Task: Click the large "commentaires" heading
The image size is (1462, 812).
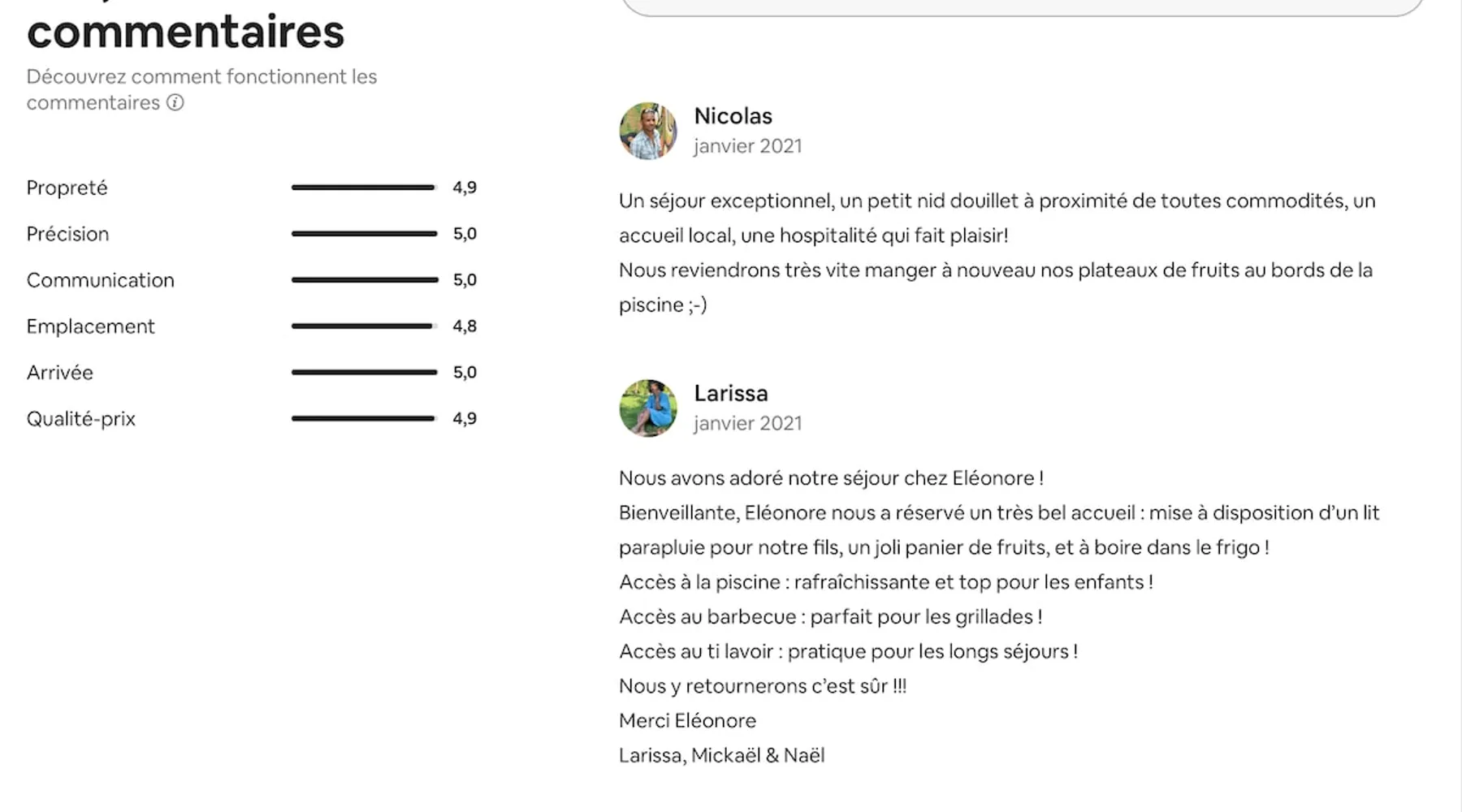Action: click(x=185, y=32)
